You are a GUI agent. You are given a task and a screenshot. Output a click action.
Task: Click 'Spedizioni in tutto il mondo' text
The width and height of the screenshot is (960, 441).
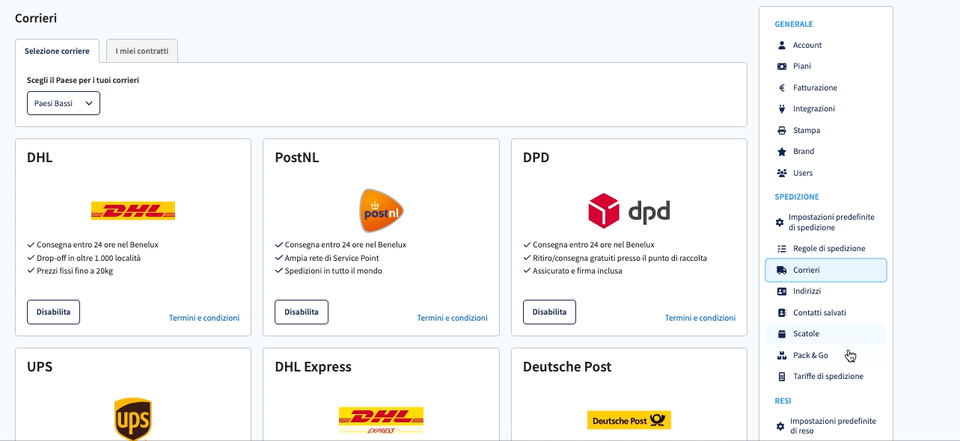pos(334,271)
